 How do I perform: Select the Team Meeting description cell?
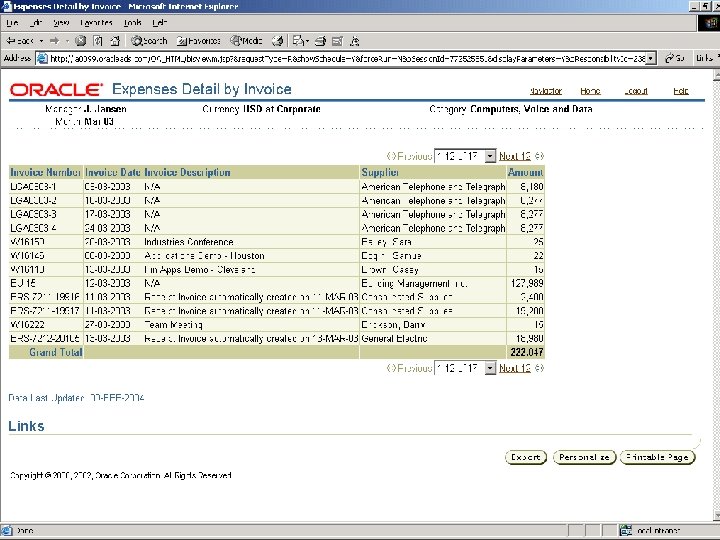click(251, 325)
